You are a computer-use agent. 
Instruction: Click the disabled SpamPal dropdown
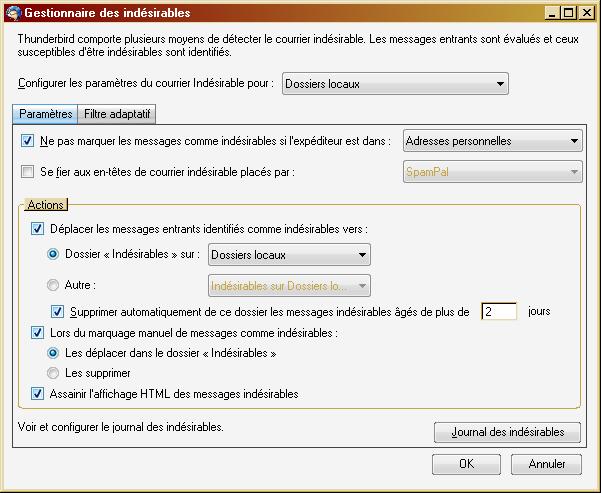coord(493,171)
